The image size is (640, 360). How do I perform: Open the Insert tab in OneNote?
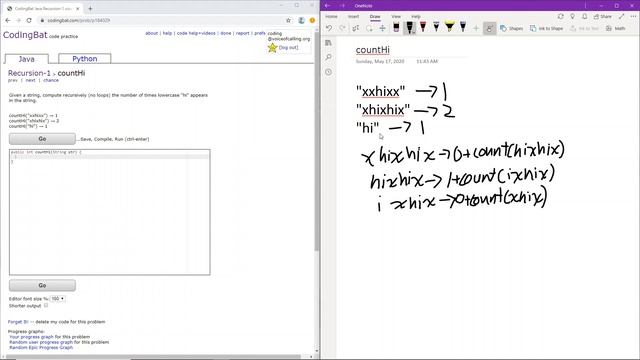[353, 16]
